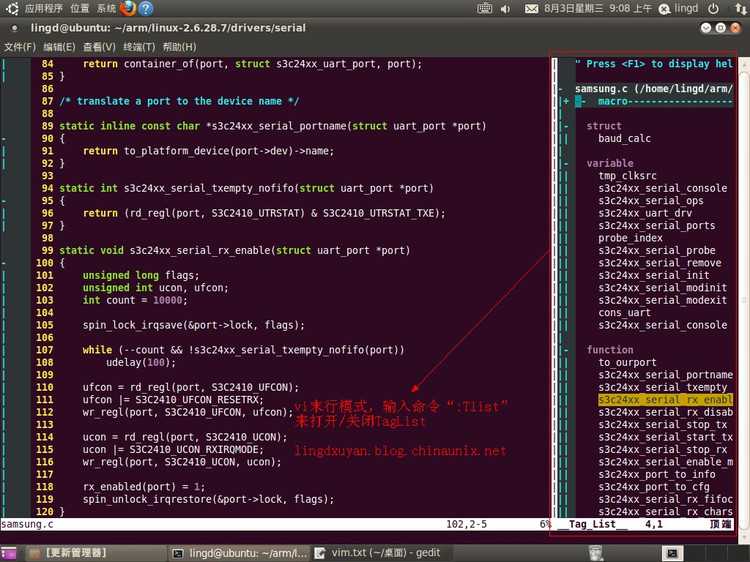Open the 系统 system menu
Image resolution: width=750 pixels, height=562 pixels.
pyautogui.click(x=106, y=8)
